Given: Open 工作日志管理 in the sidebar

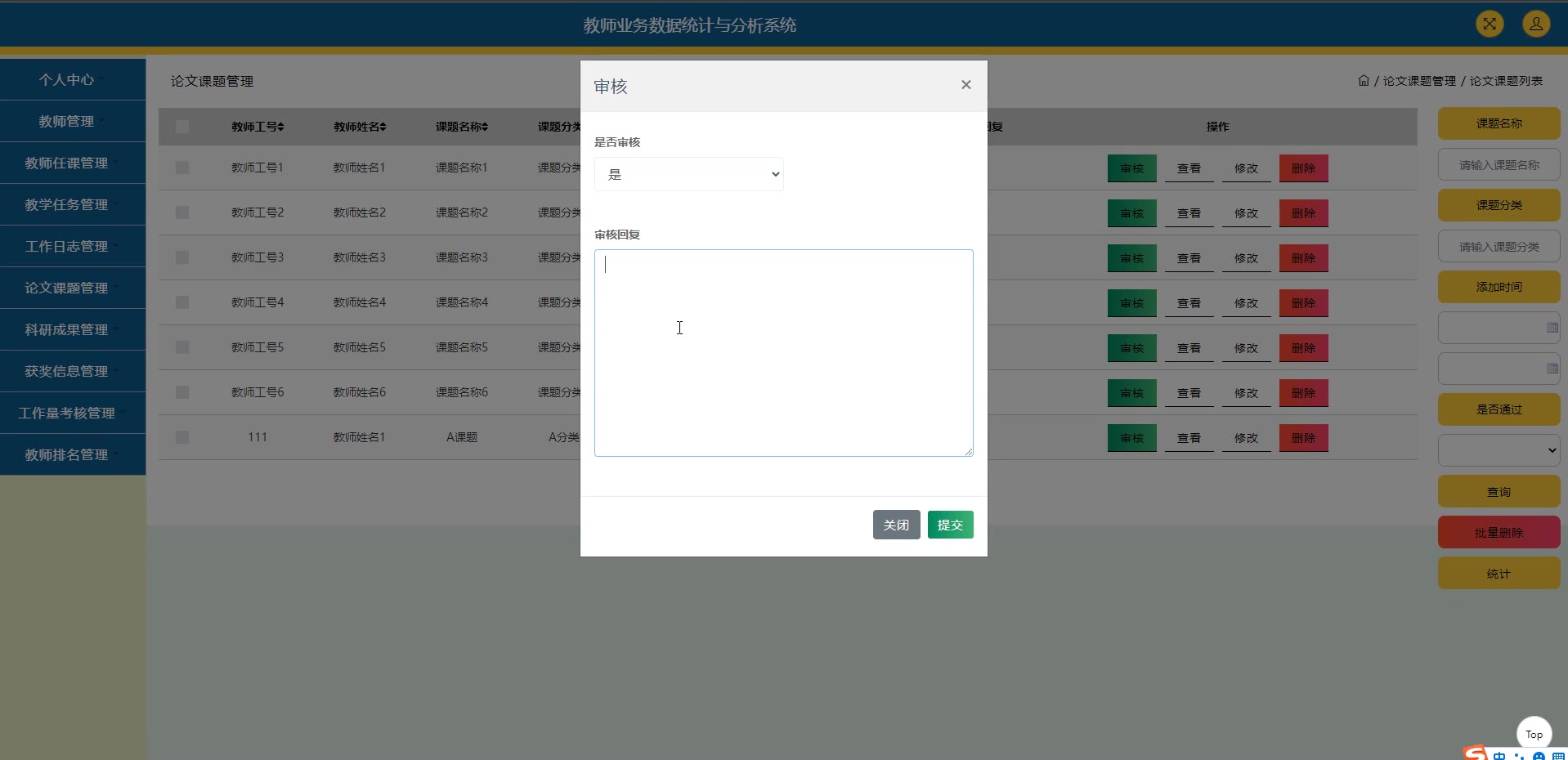Looking at the screenshot, I should 73,246.
